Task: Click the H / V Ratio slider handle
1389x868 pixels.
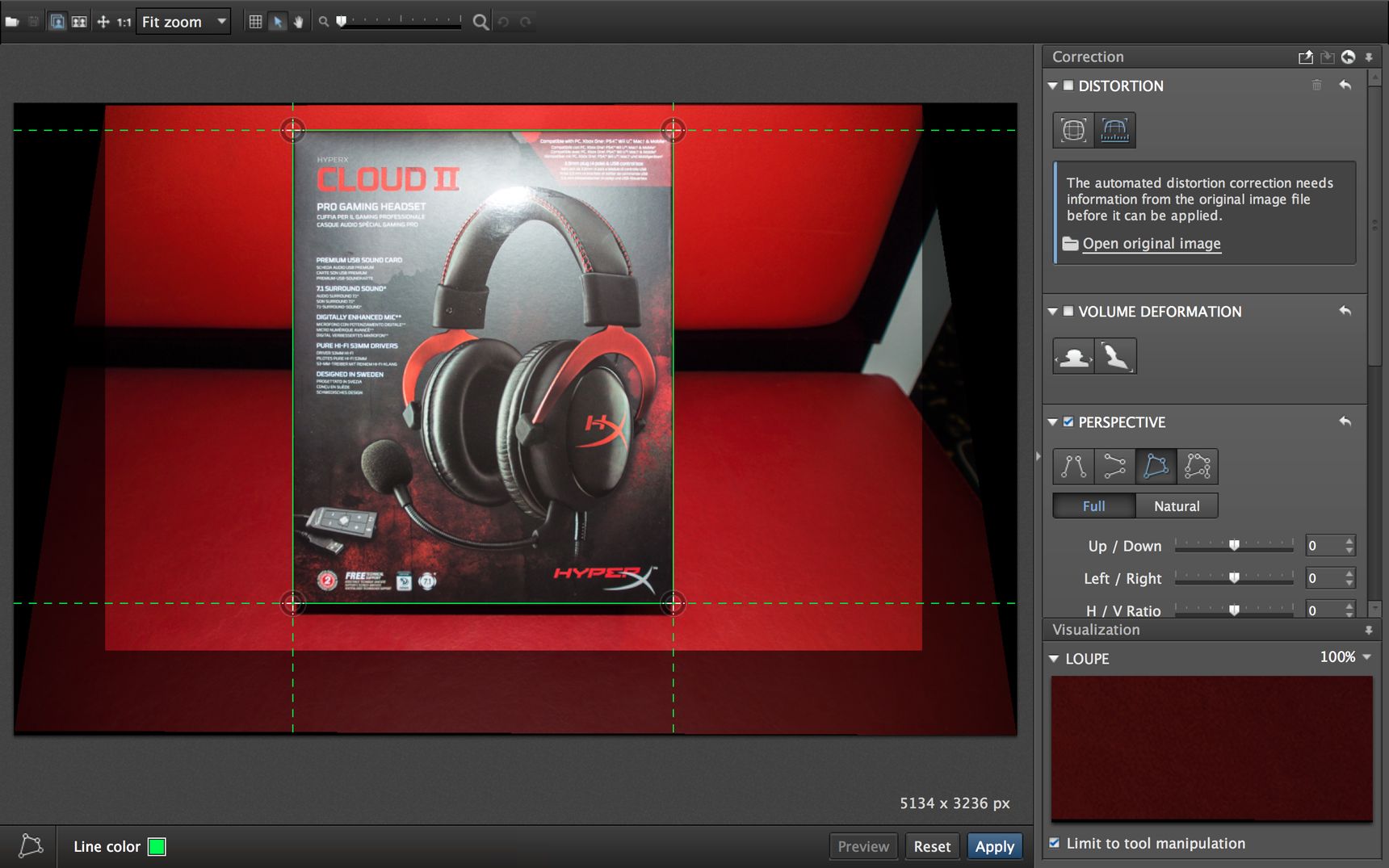Action: click(1234, 610)
